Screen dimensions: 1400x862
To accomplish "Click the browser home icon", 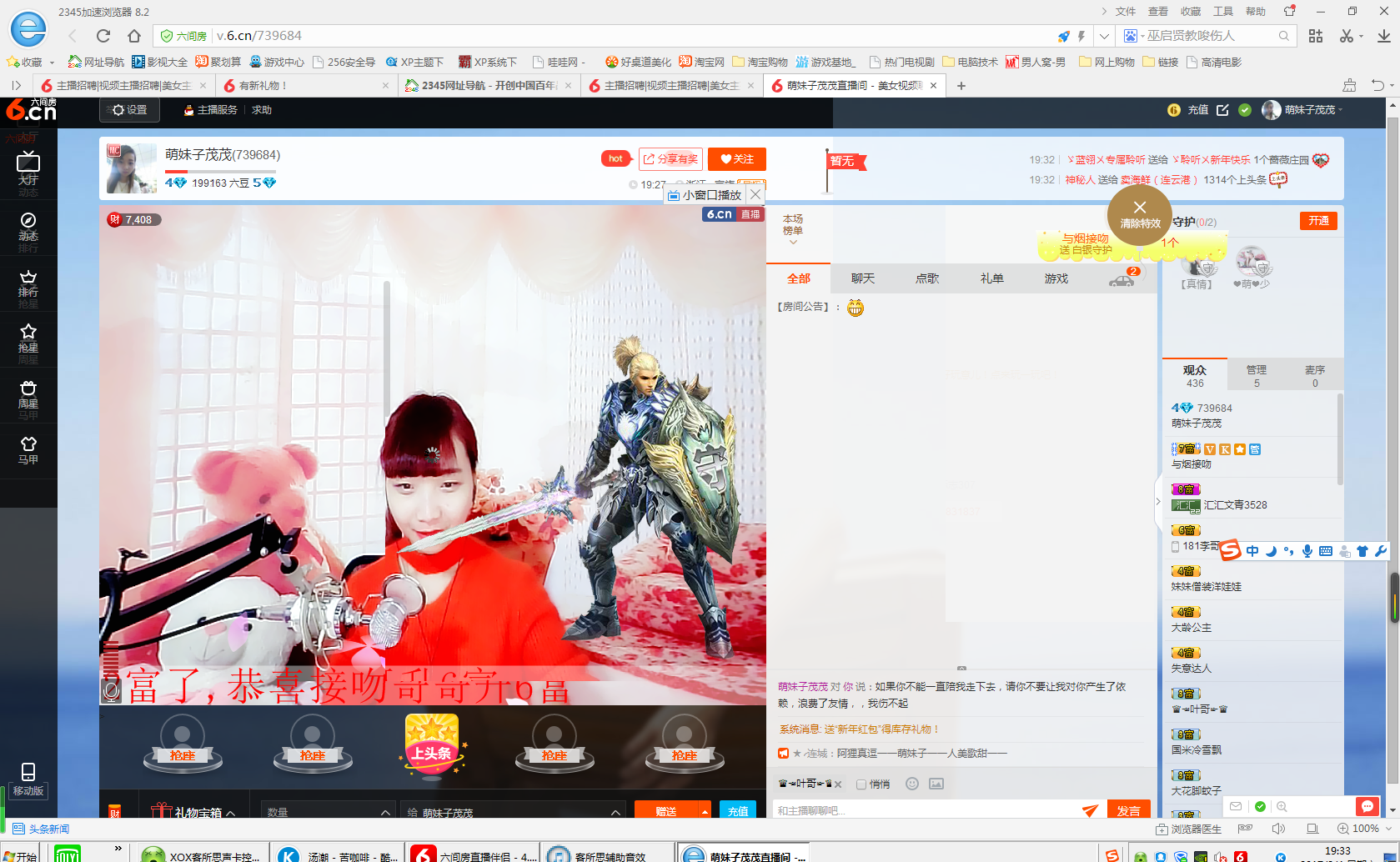I will (x=134, y=36).
